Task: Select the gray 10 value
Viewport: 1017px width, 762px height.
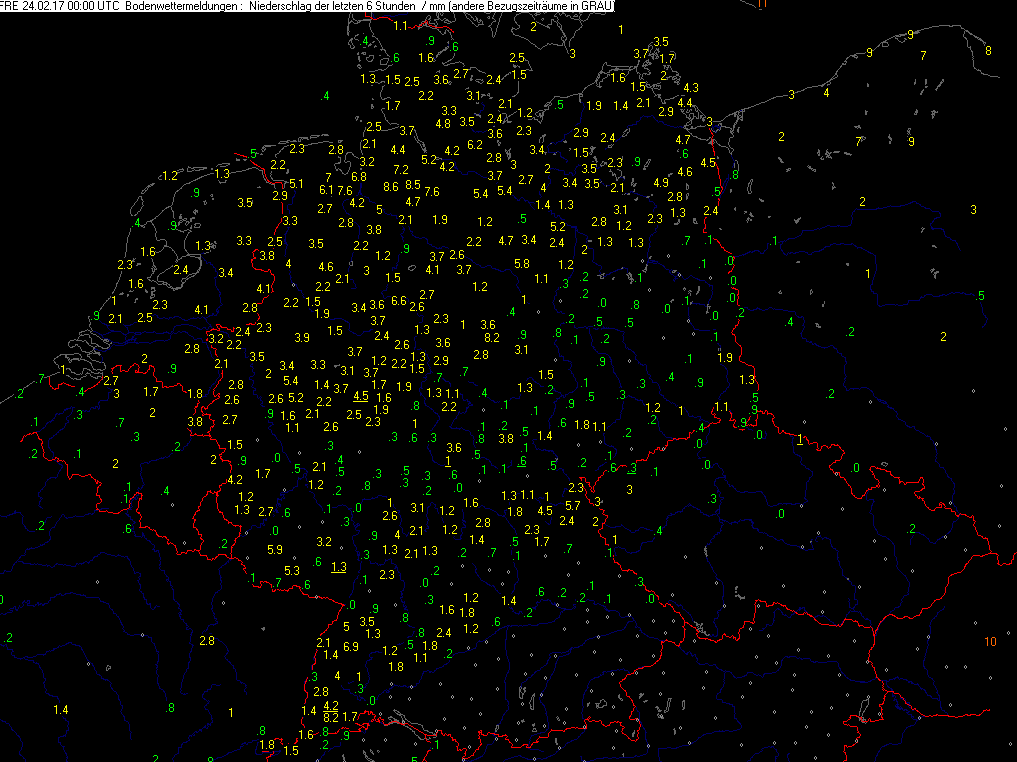Action: click(x=990, y=641)
